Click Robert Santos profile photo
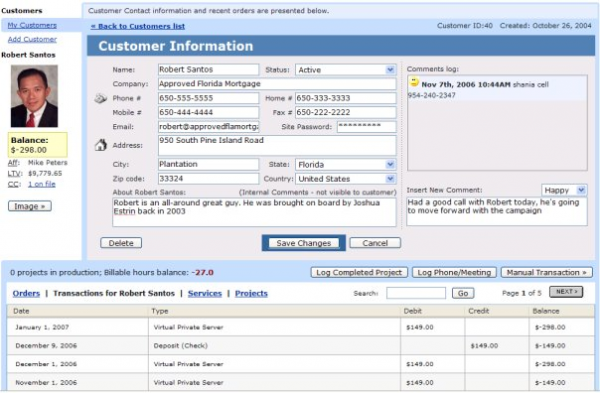This screenshot has width=600, height=393. coord(34,96)
